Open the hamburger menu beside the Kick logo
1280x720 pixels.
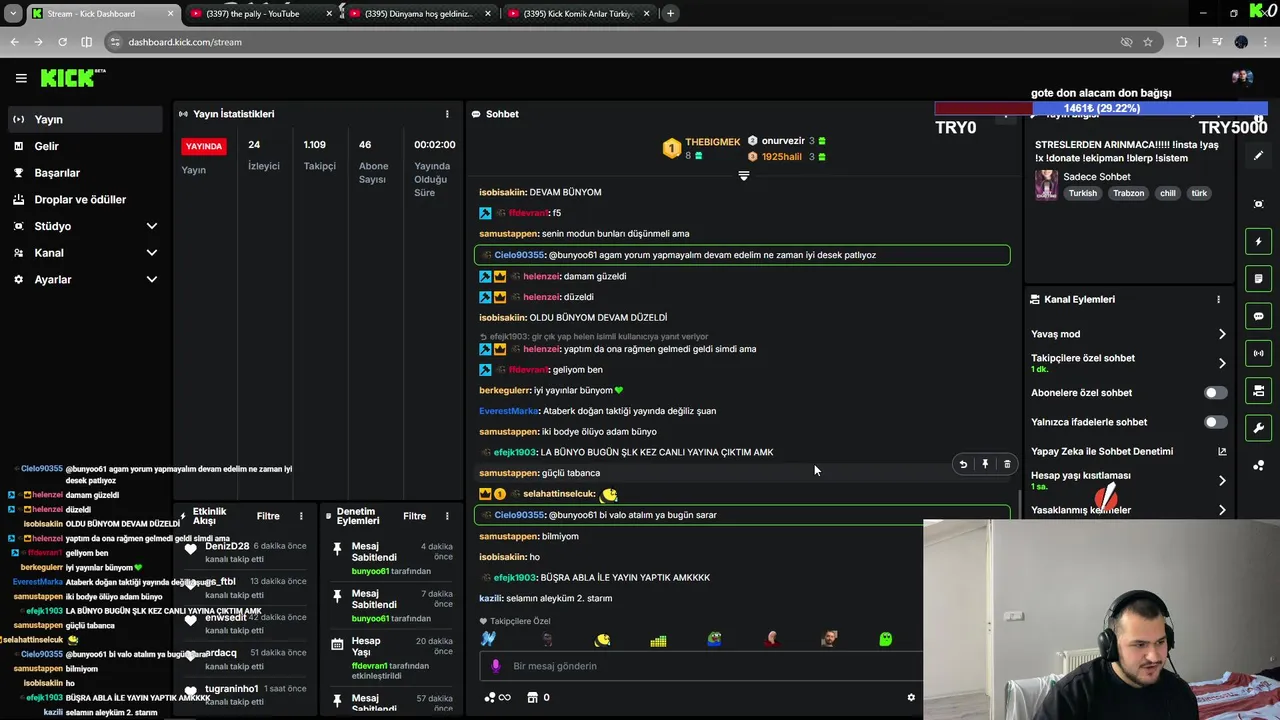pos(21,78)
